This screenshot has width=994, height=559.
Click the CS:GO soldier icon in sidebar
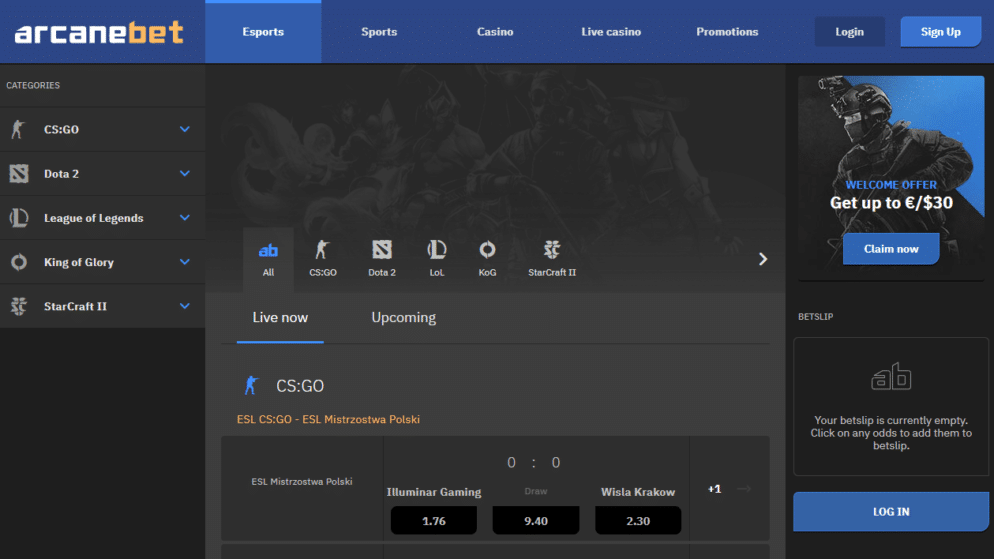[18, 129]
